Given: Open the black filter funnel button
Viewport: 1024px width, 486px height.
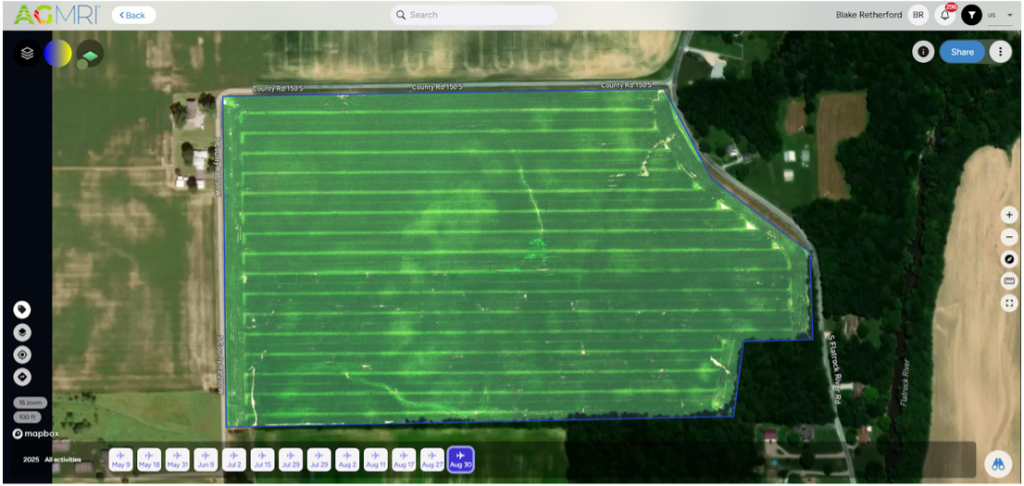Looking at the screenshot, I should pos(971,15).
